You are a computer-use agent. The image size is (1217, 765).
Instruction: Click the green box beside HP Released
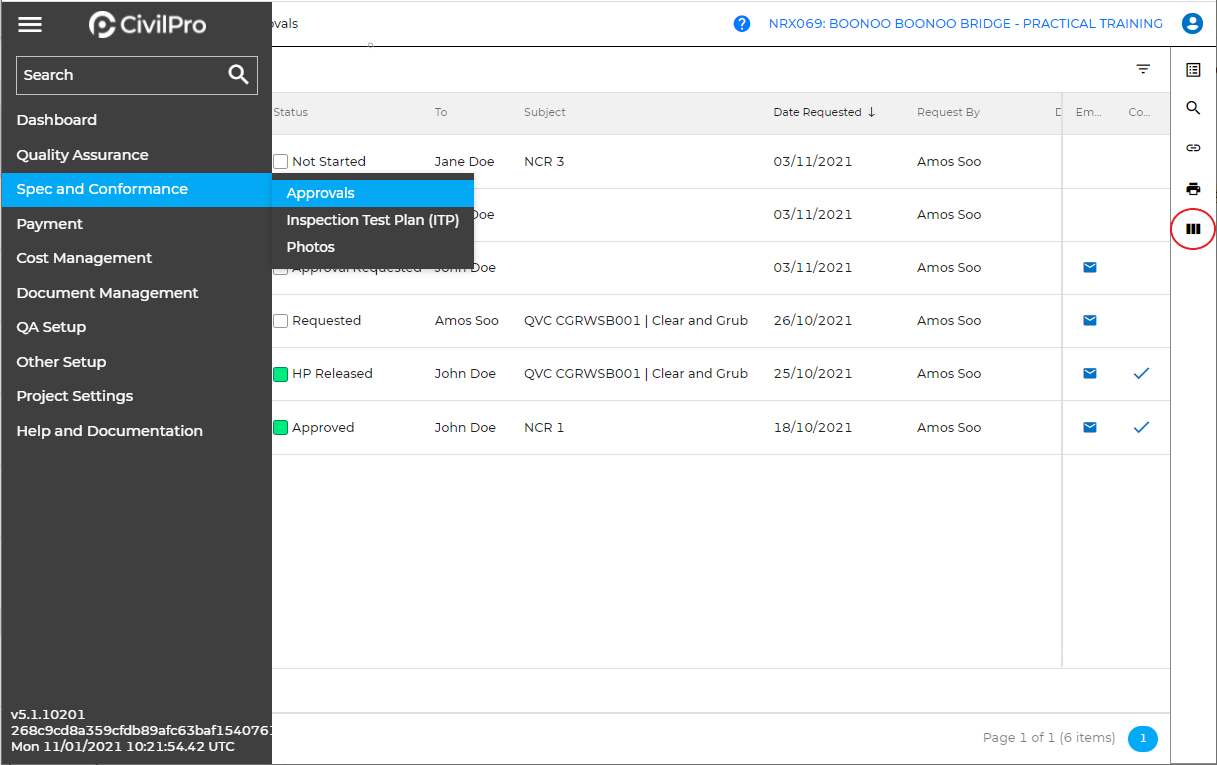[x=281, y=374]
